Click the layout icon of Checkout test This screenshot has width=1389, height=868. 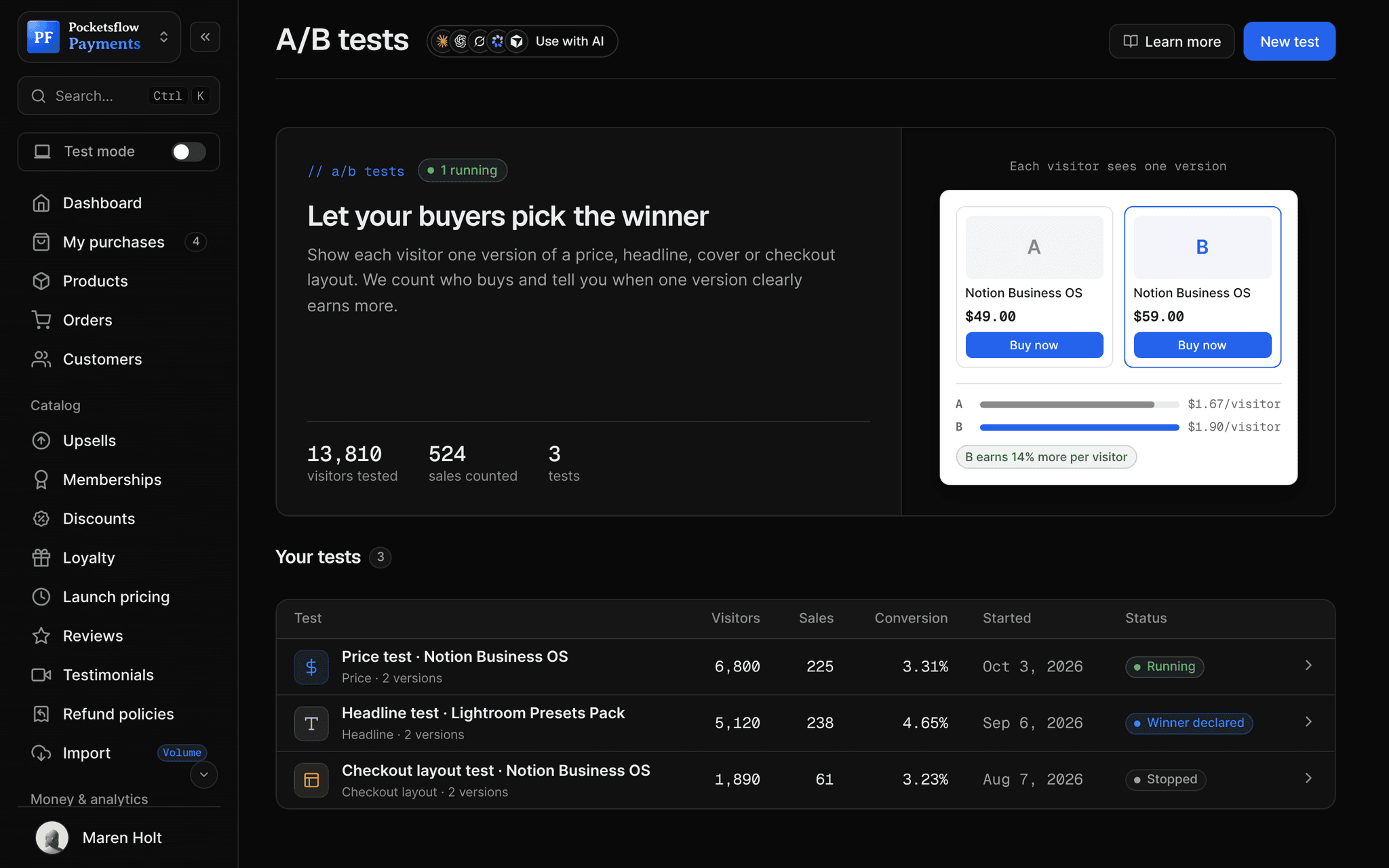(x=311, y=780)
